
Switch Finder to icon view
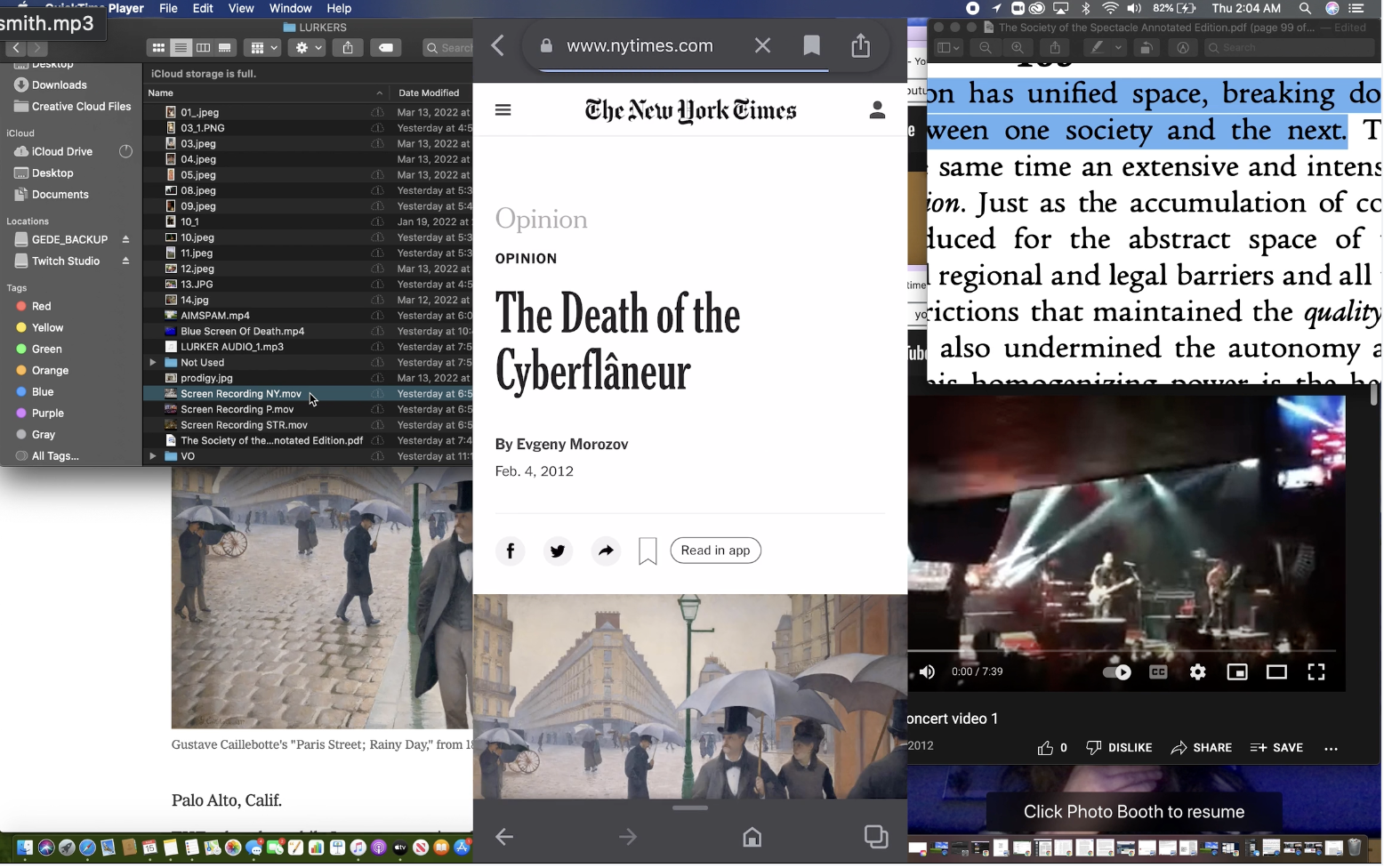coord(158,48)
